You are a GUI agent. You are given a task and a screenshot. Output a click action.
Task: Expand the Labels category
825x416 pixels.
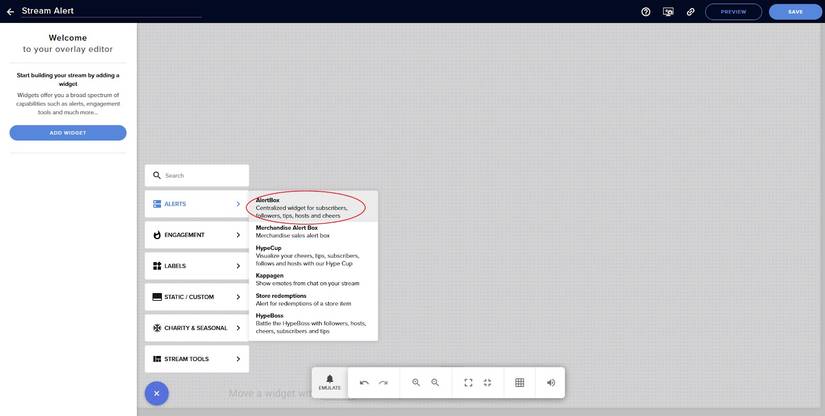pyautogui.click(x=197, y=266)
